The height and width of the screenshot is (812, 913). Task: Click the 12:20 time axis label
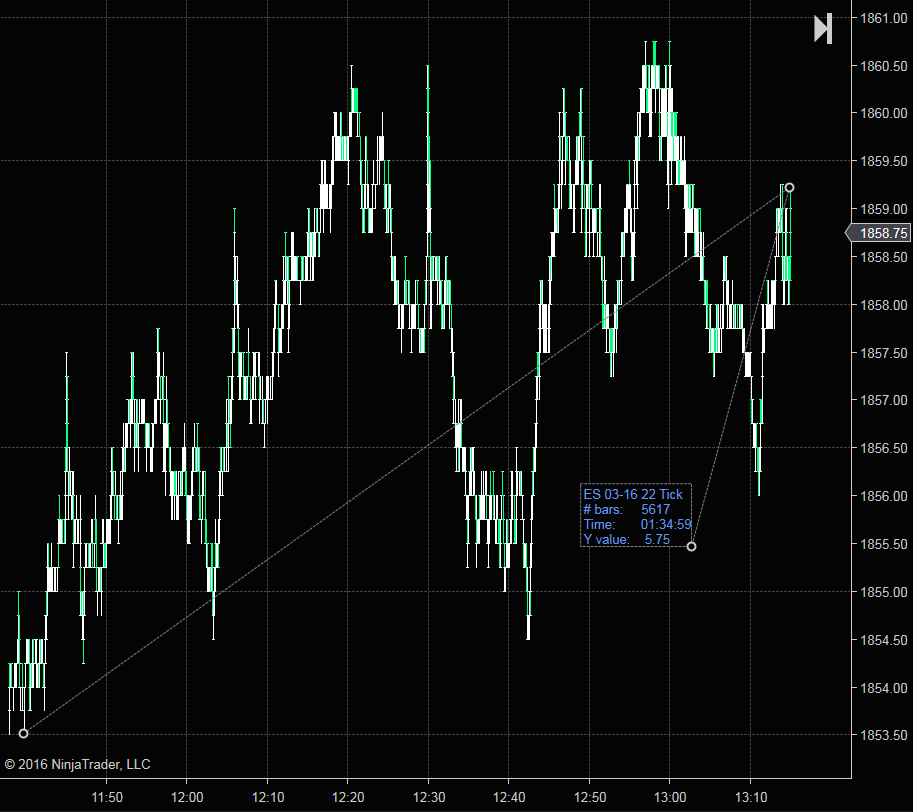348,797
